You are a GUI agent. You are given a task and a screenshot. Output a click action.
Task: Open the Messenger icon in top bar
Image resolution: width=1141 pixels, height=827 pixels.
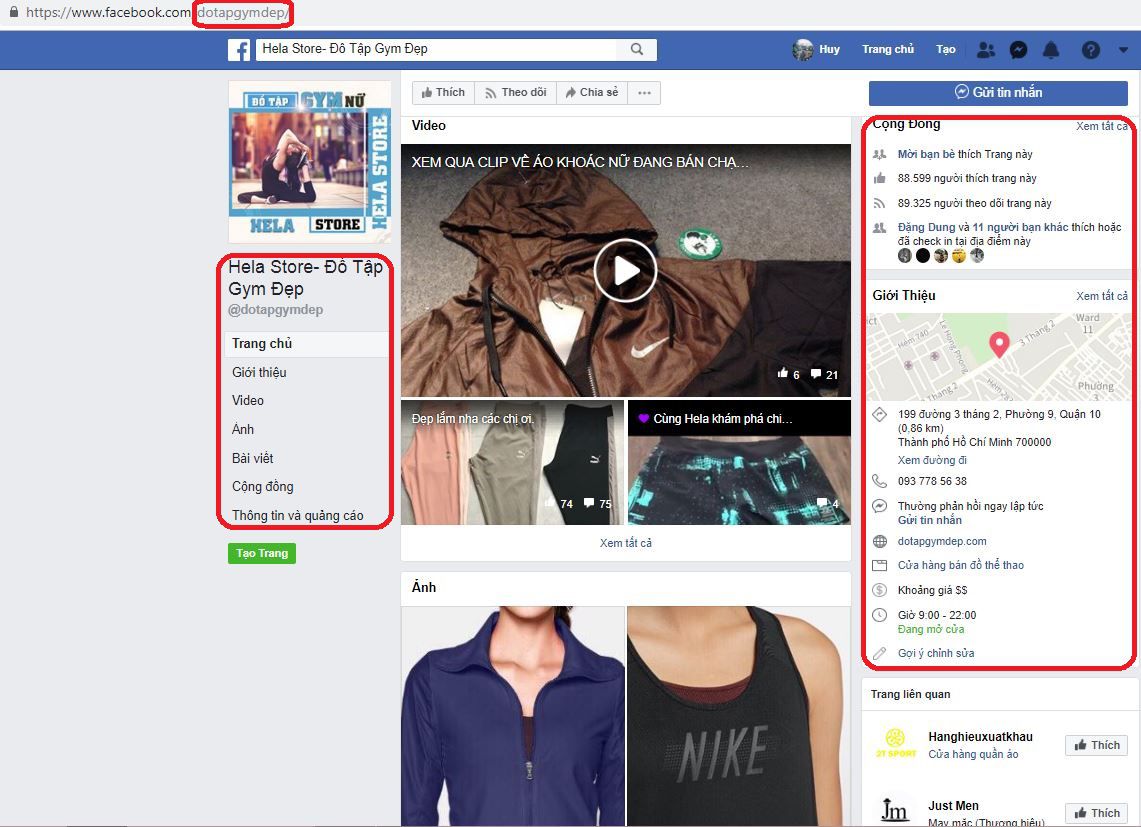pyautogui.click(x=1019, y=50)
